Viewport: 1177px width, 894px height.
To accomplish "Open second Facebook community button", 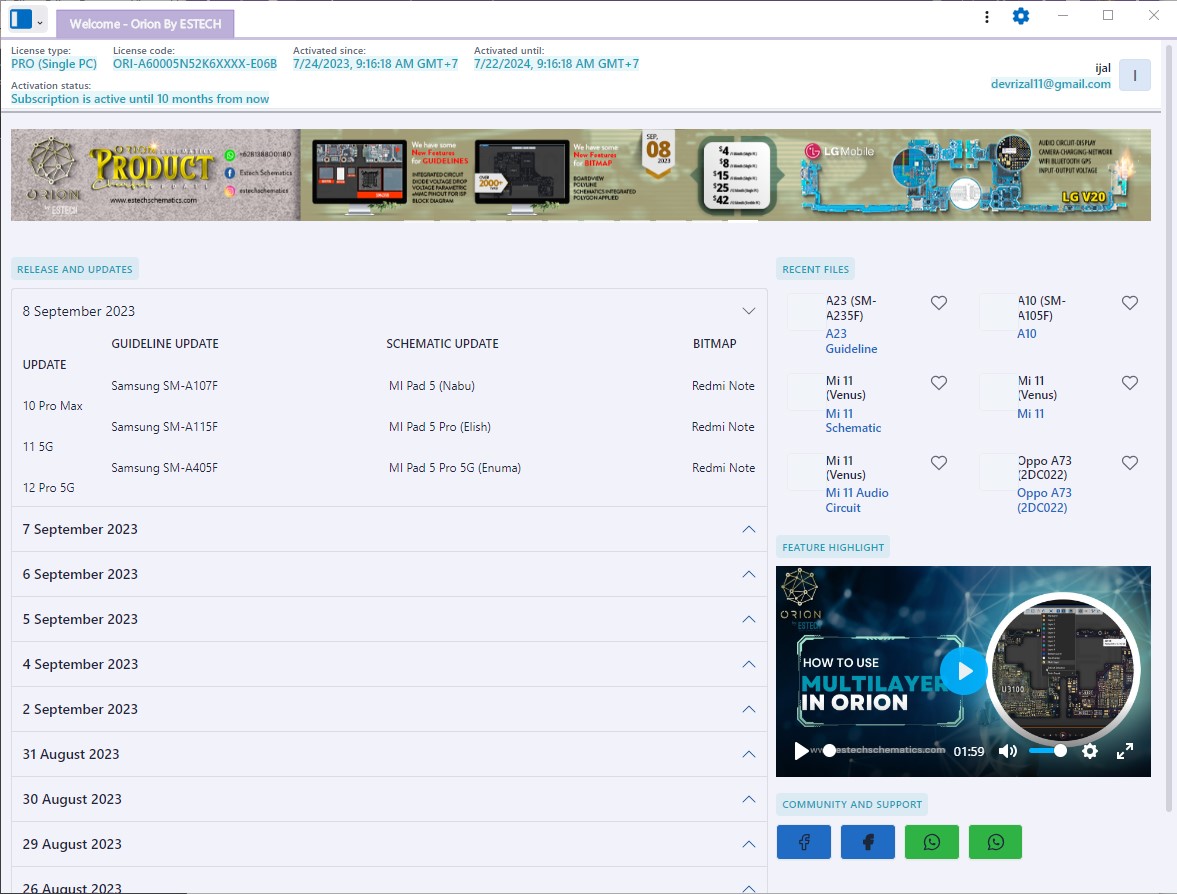I will pyautogui.click(x=868, y=841).
